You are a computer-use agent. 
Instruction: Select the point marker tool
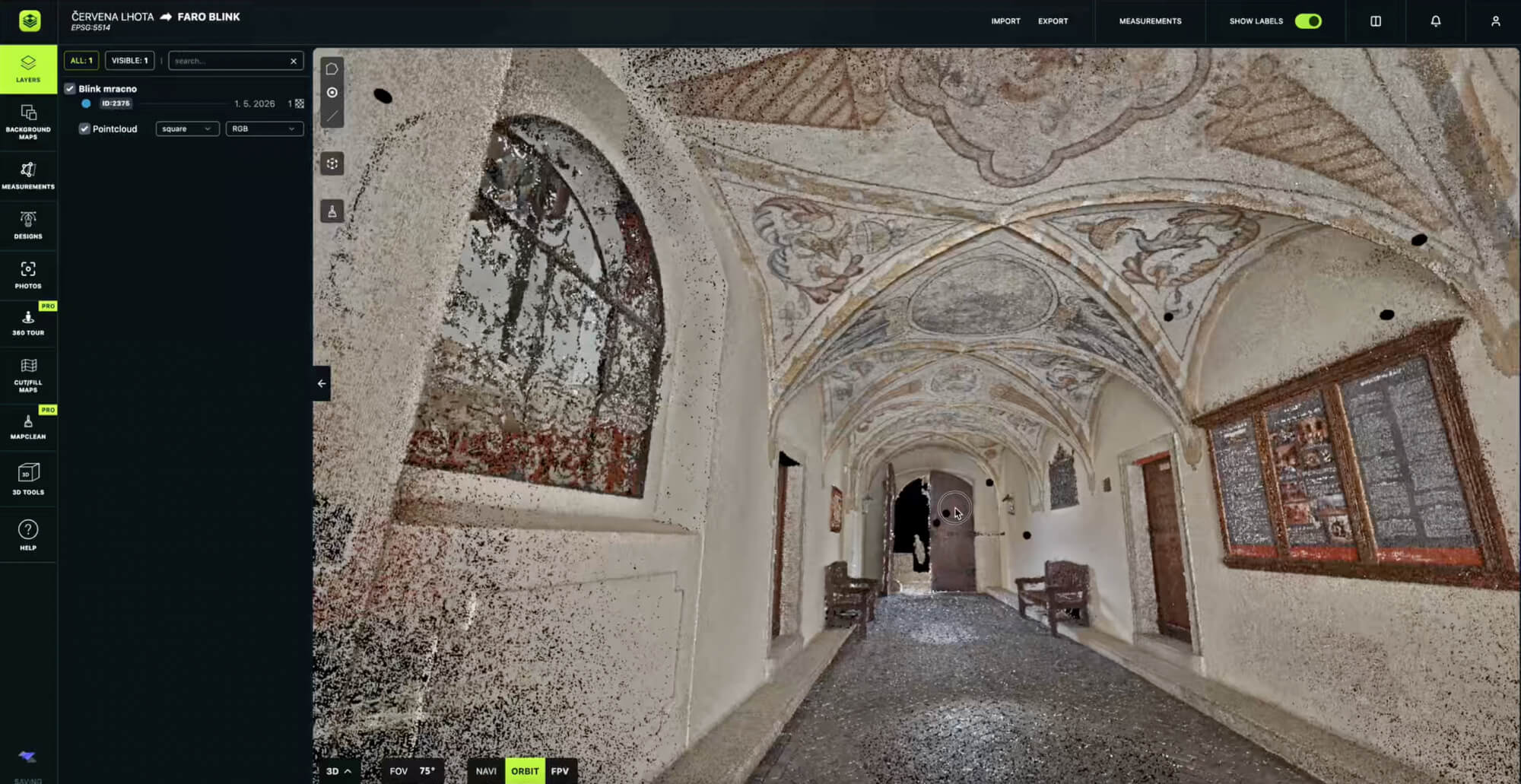pyautogui.click(x=332, y=93)
